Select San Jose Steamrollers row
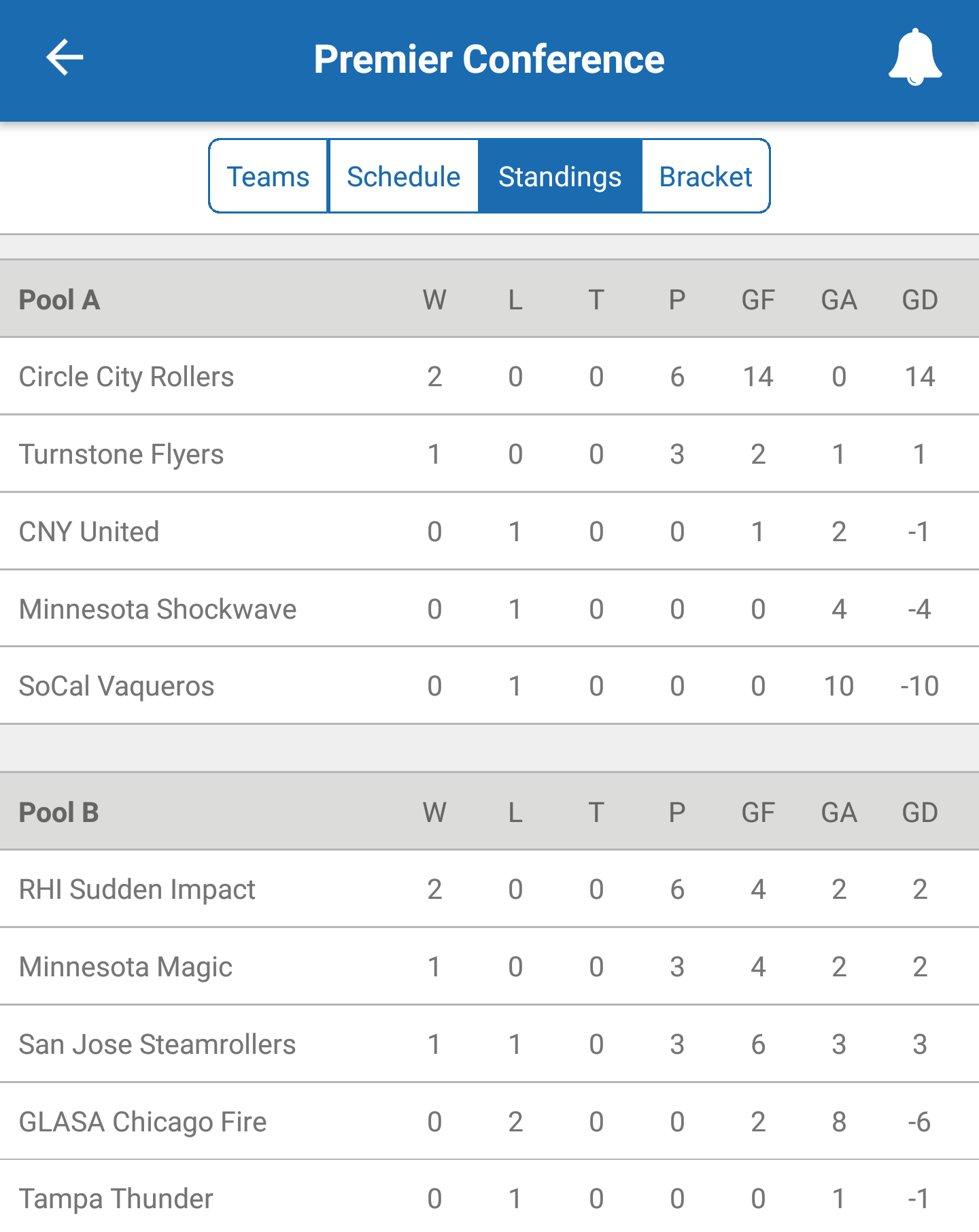This screenshot has width=979, height=1232. click(x=158, y=1044)
